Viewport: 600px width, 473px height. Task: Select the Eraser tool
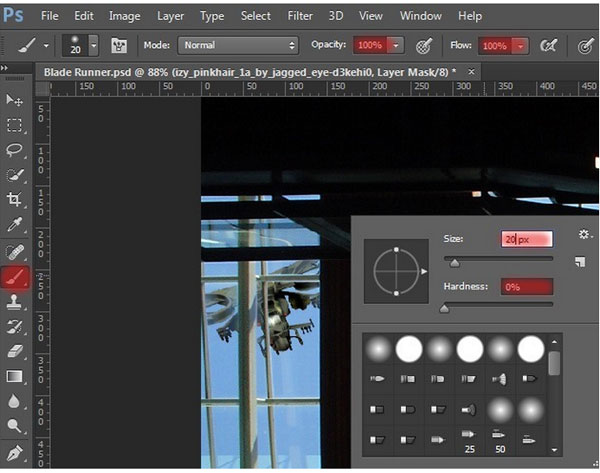[14, 351]
